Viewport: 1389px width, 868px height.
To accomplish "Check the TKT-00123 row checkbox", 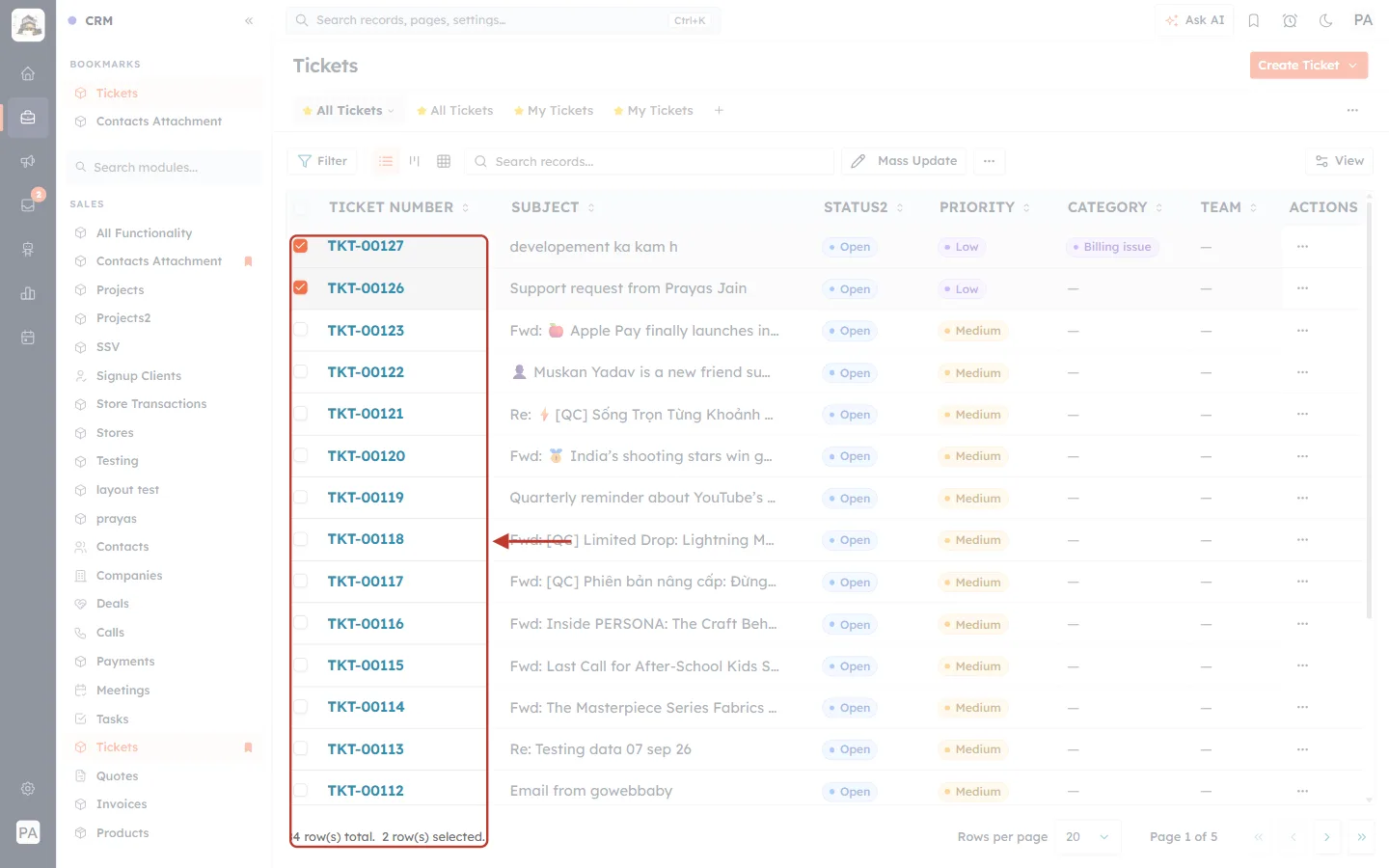I will pyautogui.click(x=301, y=330).
